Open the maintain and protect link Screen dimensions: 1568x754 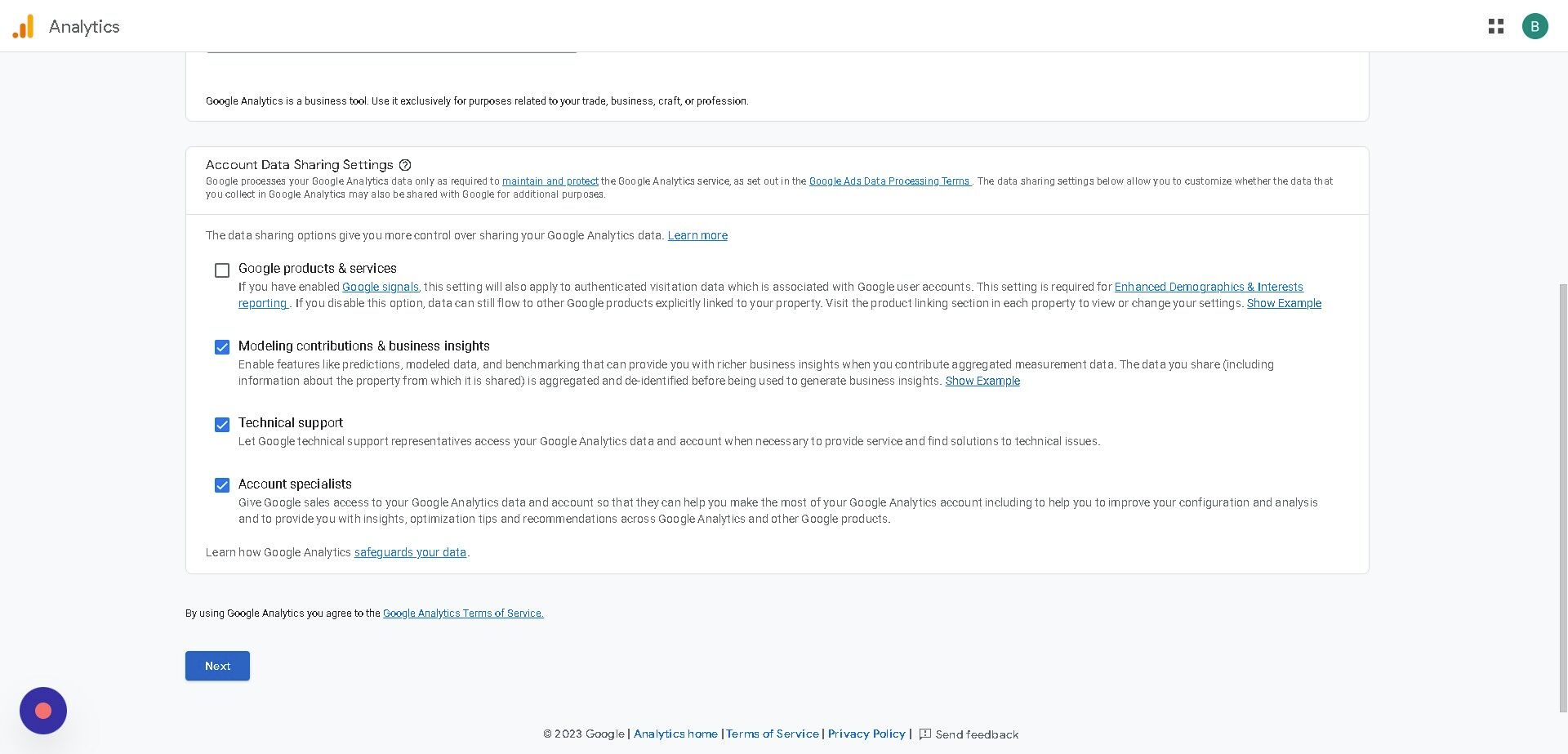point(550,181)
